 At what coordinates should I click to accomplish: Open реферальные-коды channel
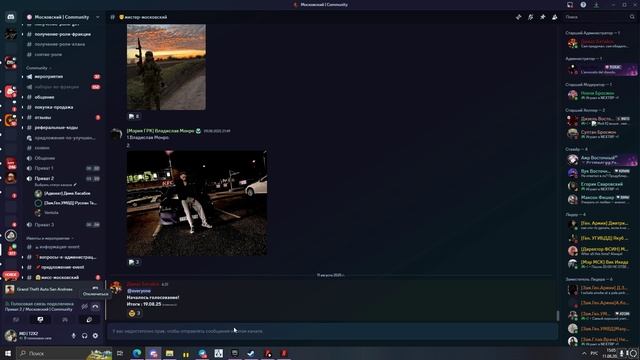tap(62, 128)
